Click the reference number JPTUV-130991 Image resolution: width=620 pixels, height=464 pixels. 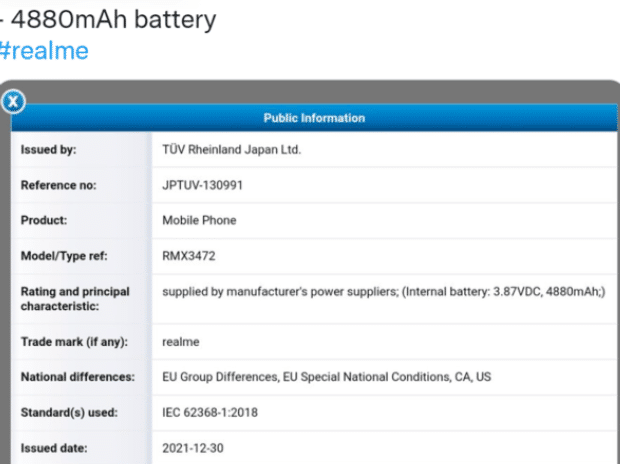[x=202, y=185]
